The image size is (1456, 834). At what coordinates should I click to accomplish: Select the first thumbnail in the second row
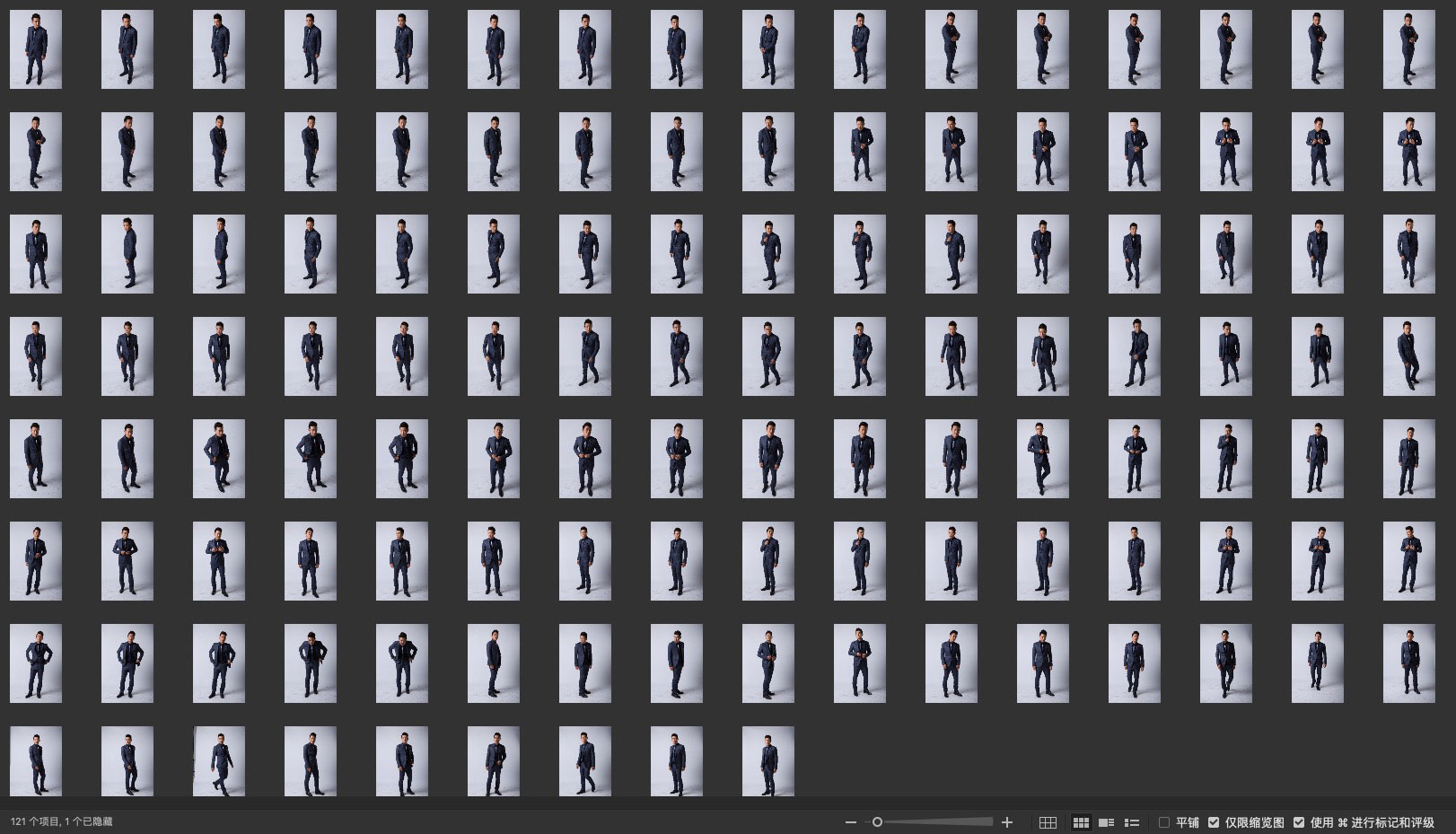click(36, 152)
